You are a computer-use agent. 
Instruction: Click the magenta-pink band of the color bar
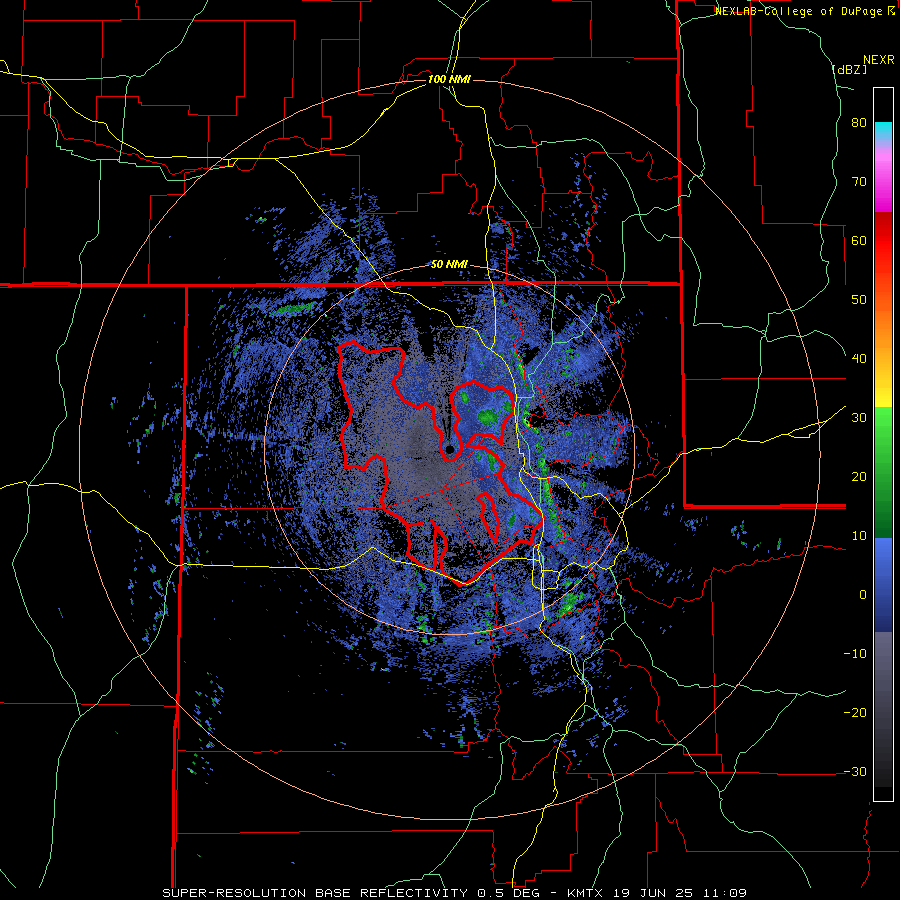click(x=883, y=178)
